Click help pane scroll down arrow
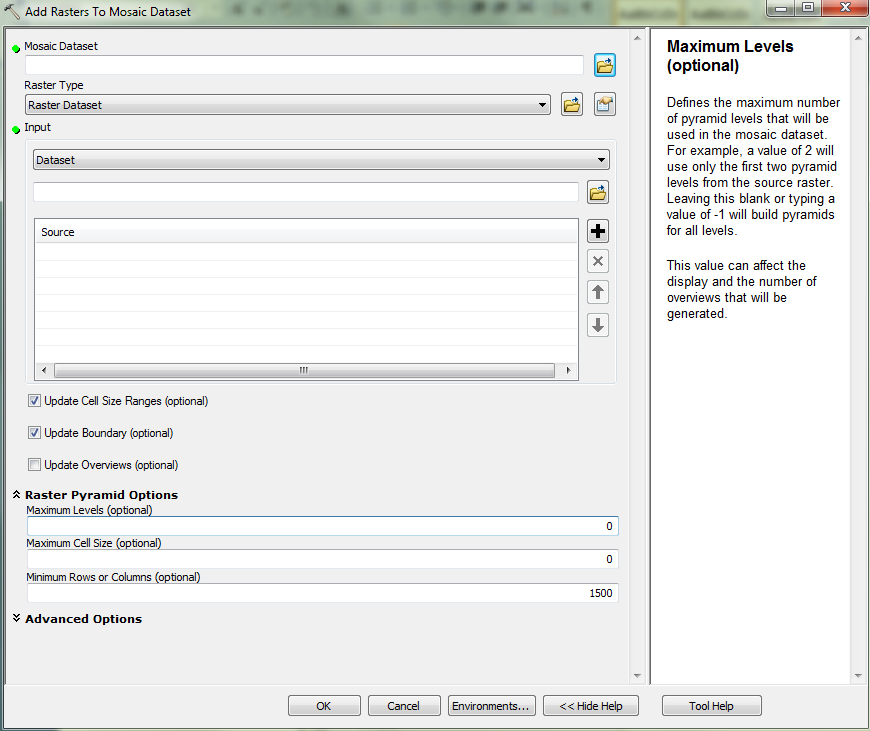The height and width of the screenshot is (731, 870). (x=858, y=675)
